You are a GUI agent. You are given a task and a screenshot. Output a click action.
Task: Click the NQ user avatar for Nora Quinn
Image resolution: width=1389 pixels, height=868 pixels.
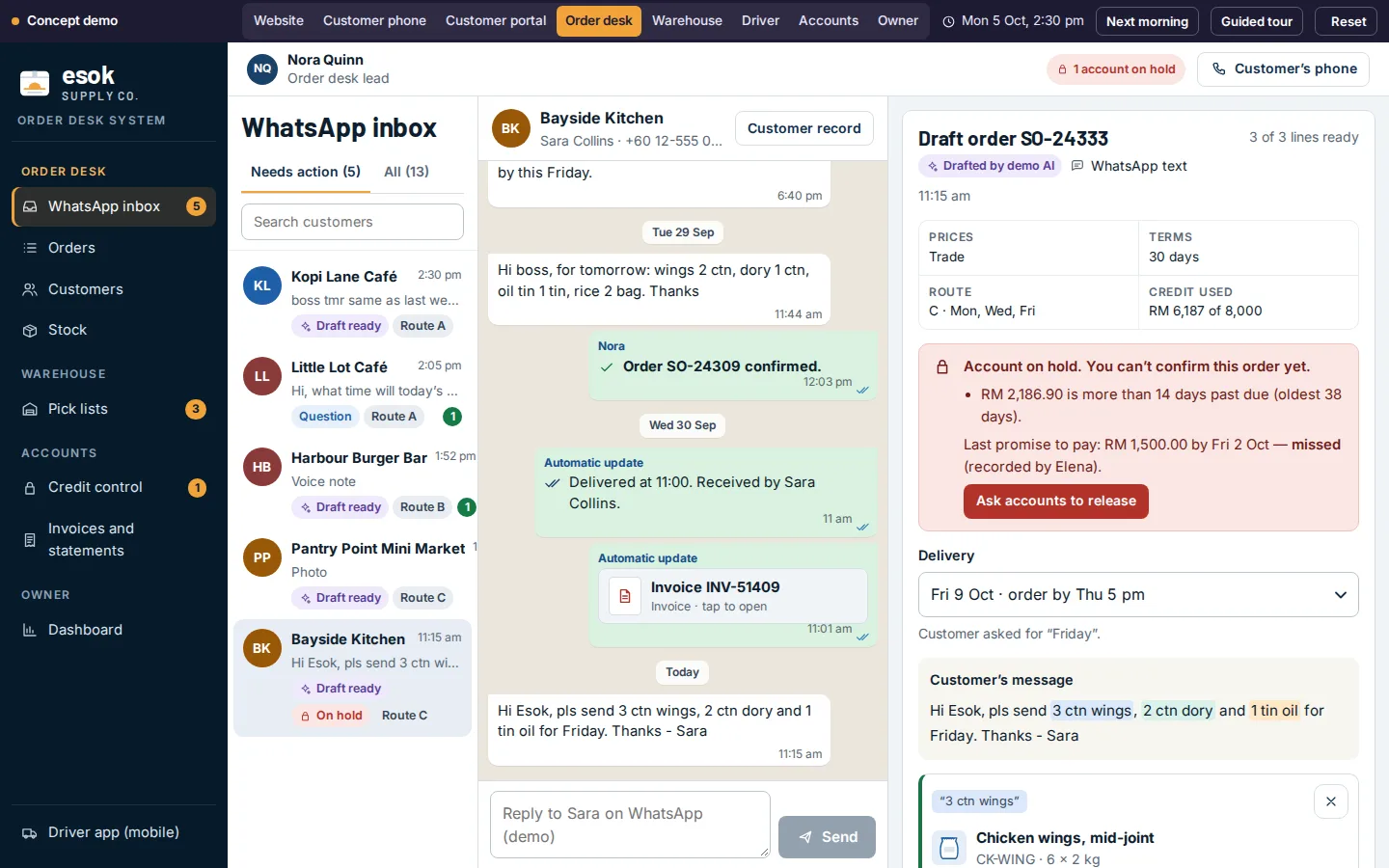tap(262, 68)
